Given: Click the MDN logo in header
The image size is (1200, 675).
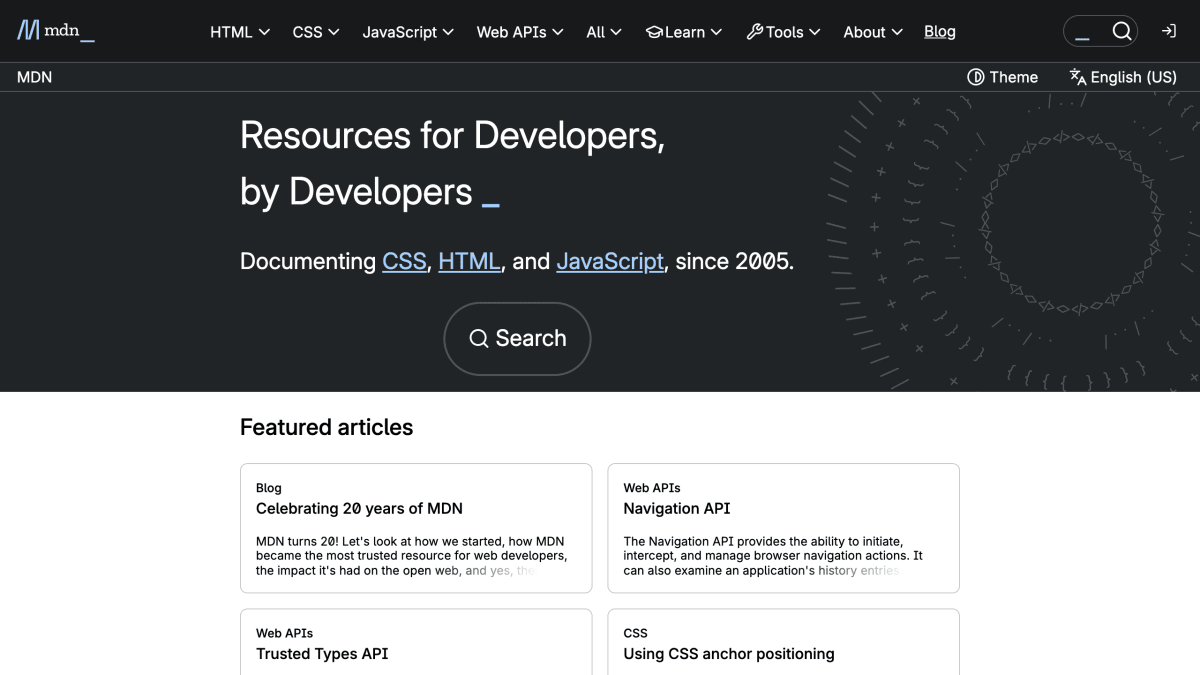Looking at the screenshot, I should [56, 31].
